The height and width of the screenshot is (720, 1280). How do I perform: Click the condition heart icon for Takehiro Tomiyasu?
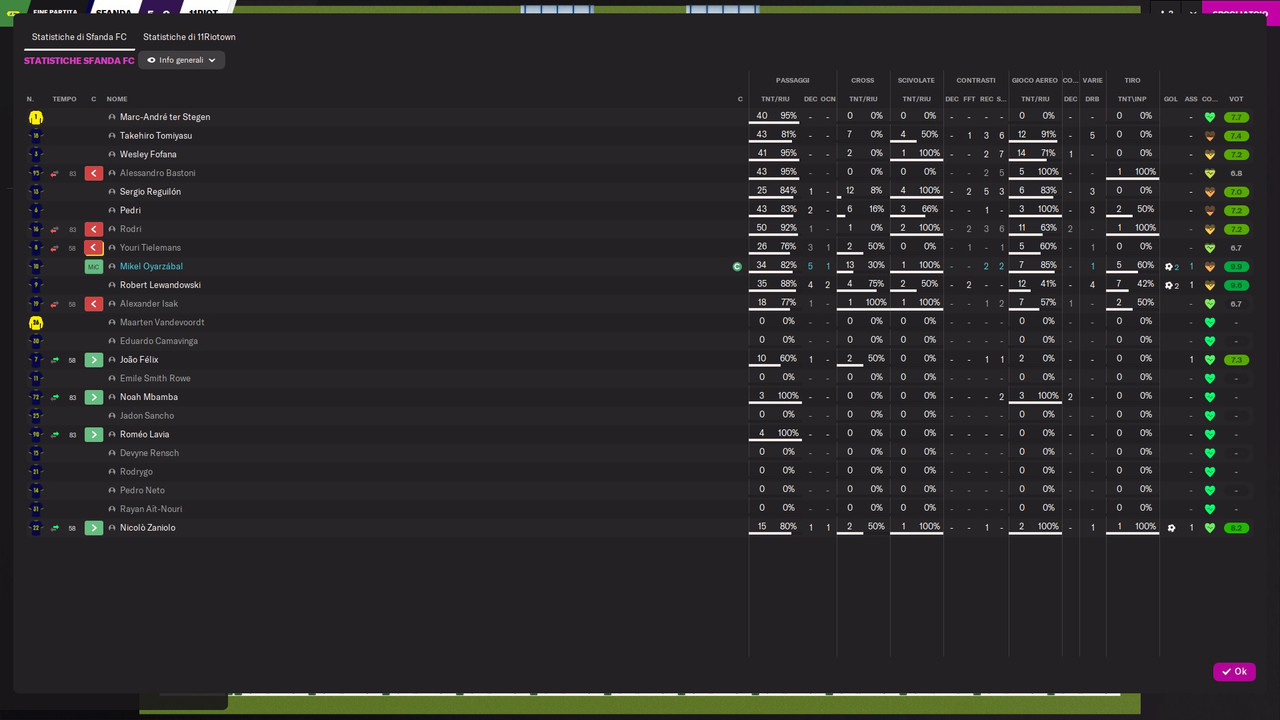coord(1210,136)
